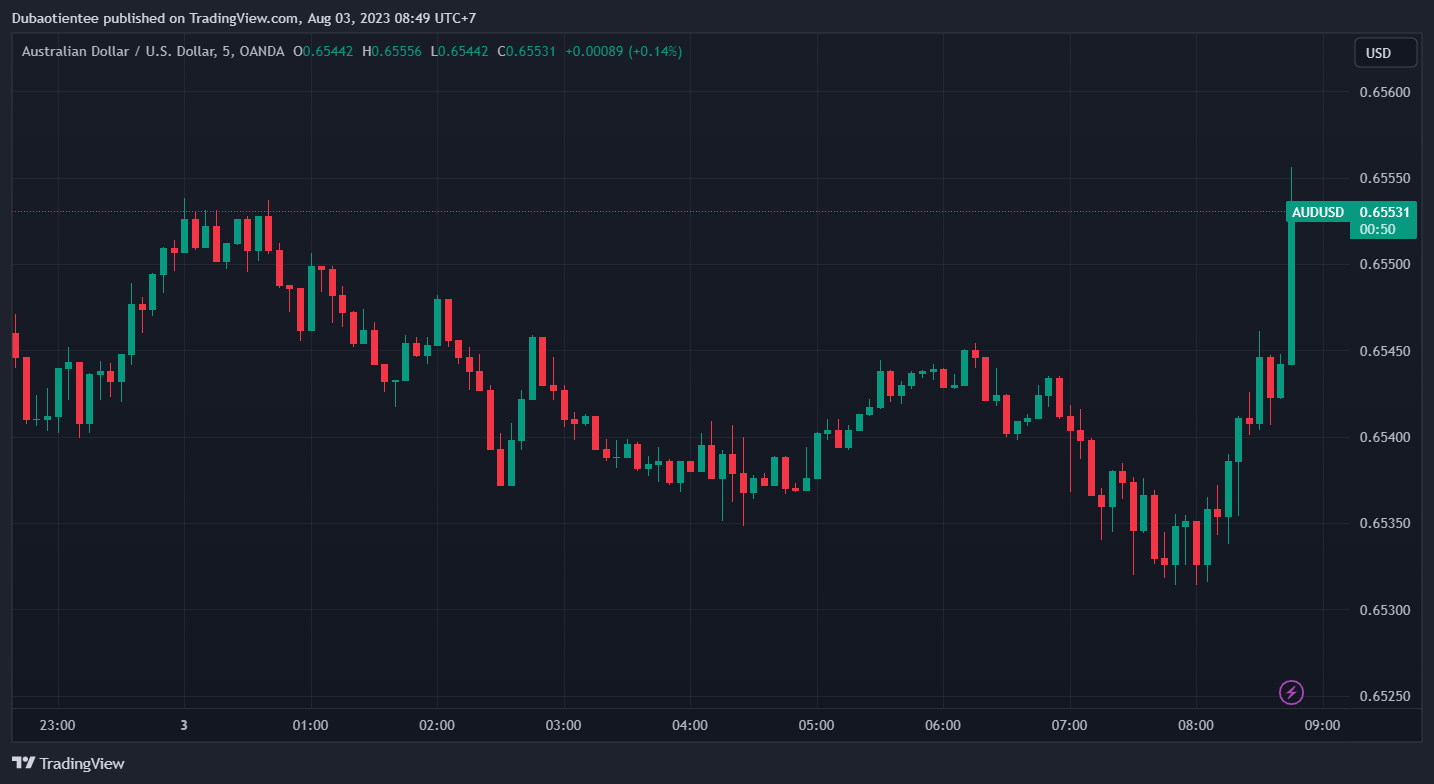The width and height of the screenshot is (1434, 784).
Task: Select the 23:00 time axis label
Action: click(57, 725)
